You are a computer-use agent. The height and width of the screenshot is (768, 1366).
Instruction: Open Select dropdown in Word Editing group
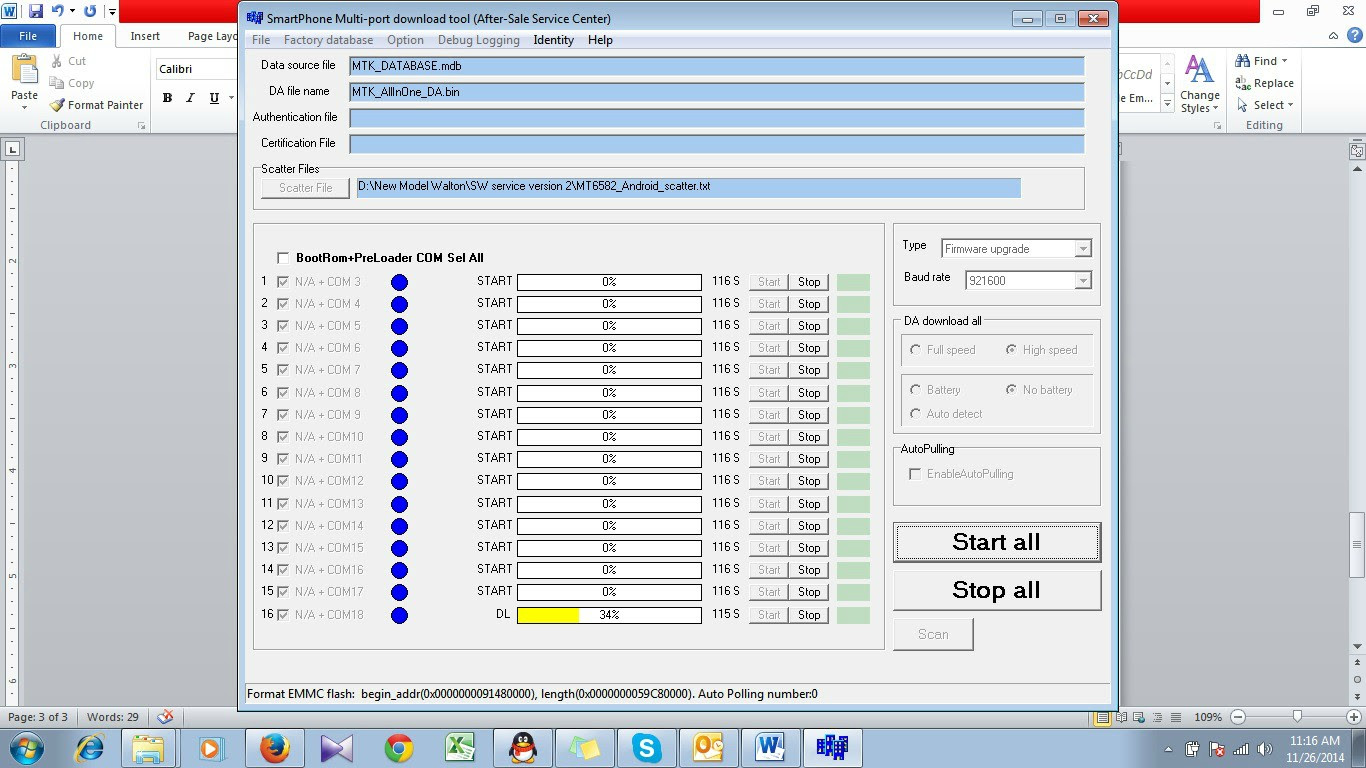pos(1264,105)
